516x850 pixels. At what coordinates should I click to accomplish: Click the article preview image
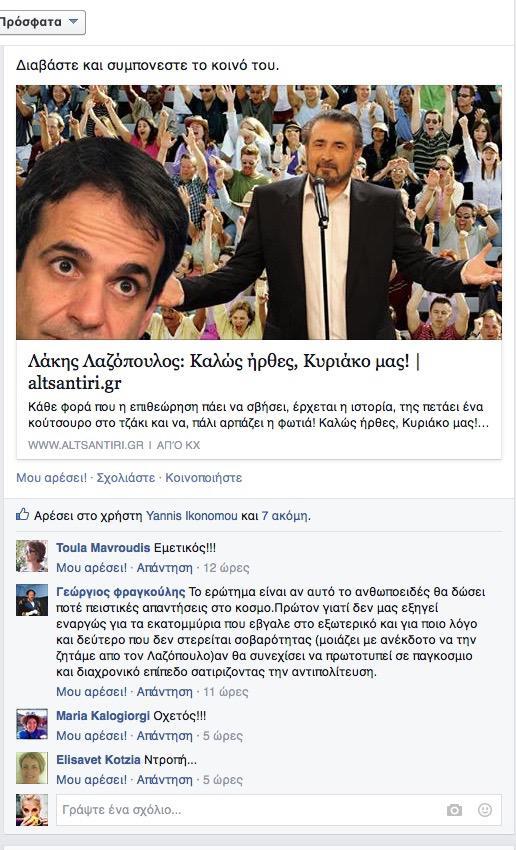(259, 212)
